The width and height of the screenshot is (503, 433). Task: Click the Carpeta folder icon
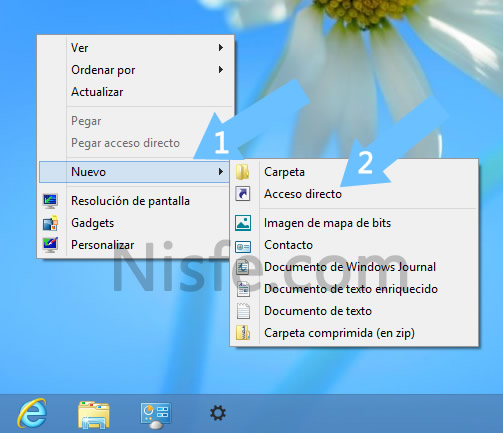[243, 172]
